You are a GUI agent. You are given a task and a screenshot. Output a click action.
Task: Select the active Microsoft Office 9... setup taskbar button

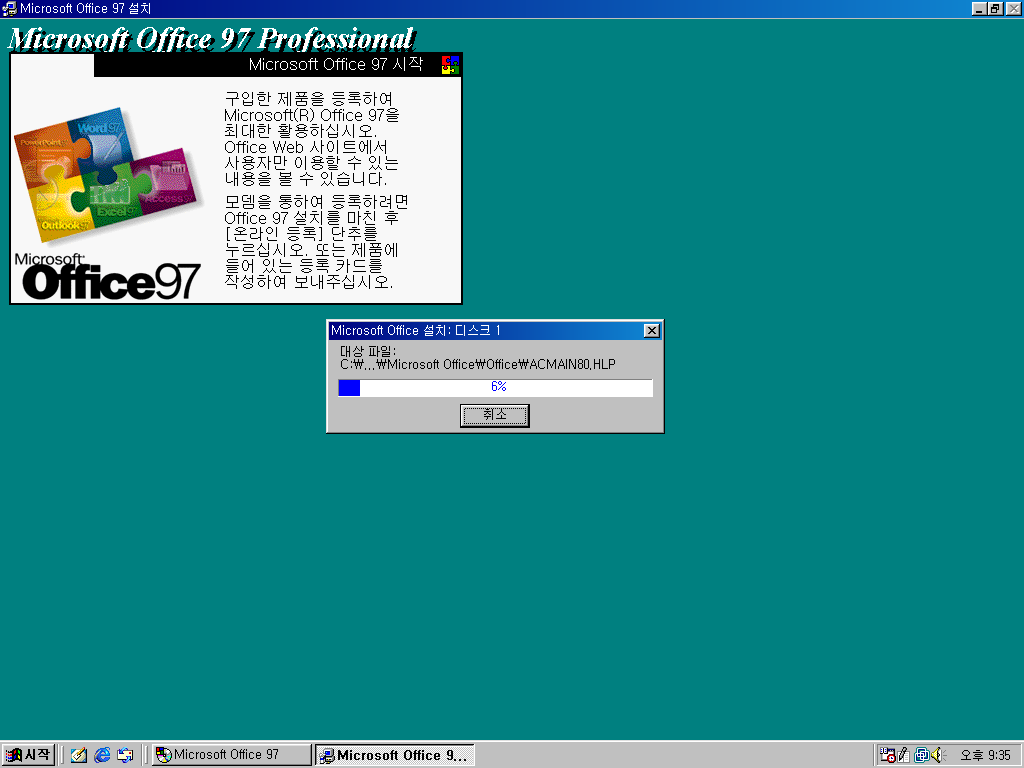pyautogui.click(x=394, y=755)
